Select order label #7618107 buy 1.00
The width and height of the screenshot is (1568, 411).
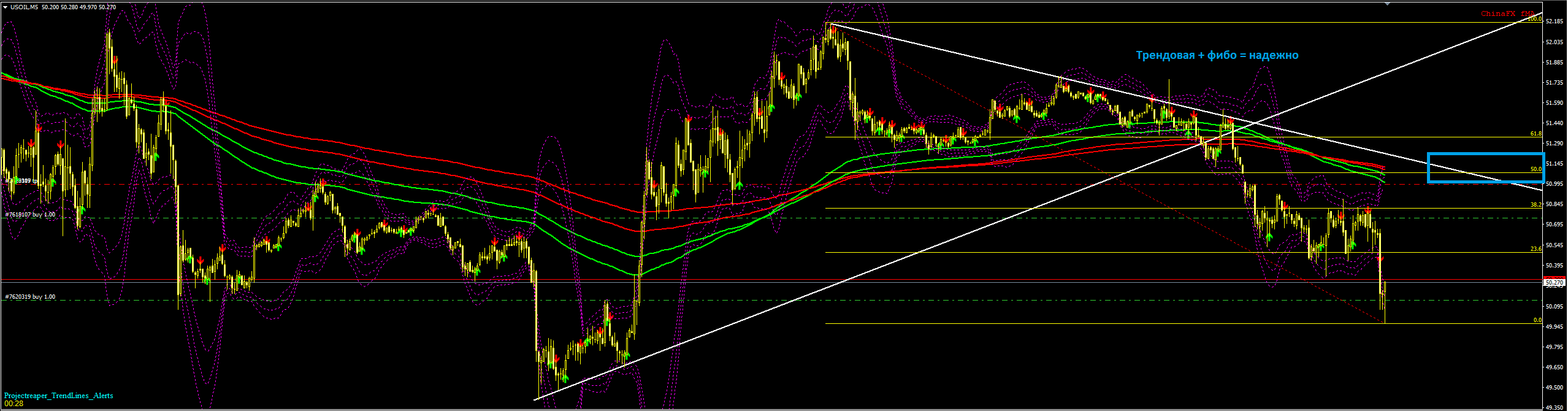click(30, 215)
